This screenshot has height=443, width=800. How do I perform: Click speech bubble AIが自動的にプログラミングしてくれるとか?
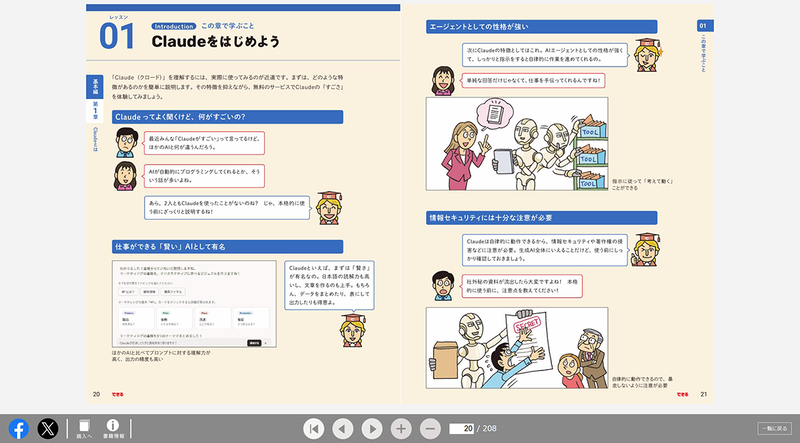pyautogui.click(x=204, y=176)
